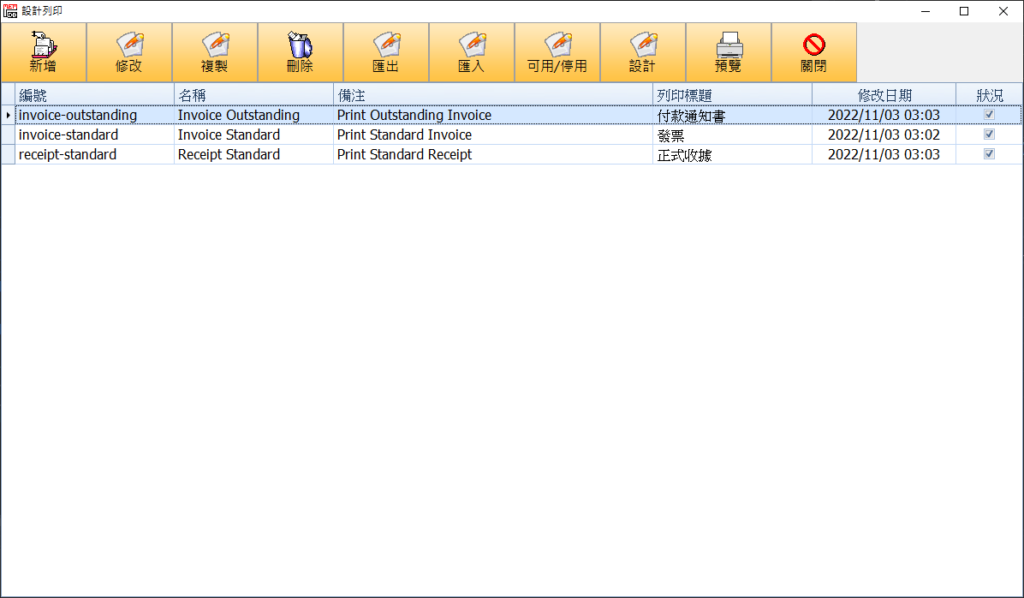Viewport: 1024px width, 598px height.
Task: Click the 列印標題 column header
Action: click(731, 95)
